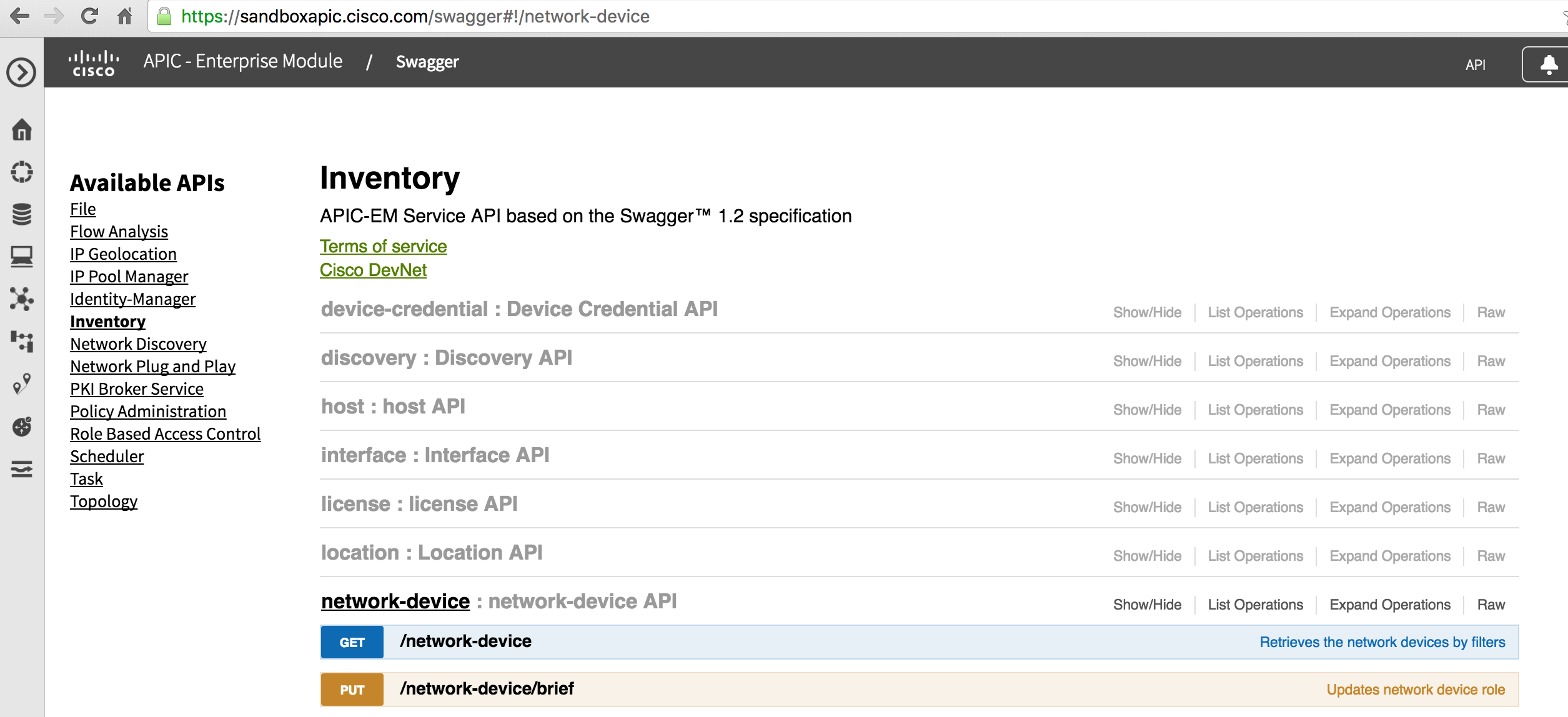Image resolution: width=1568 pixels, height=717 pixels.
Task: Open the Home icon in the sidebar
Action: tap(22, 129)
